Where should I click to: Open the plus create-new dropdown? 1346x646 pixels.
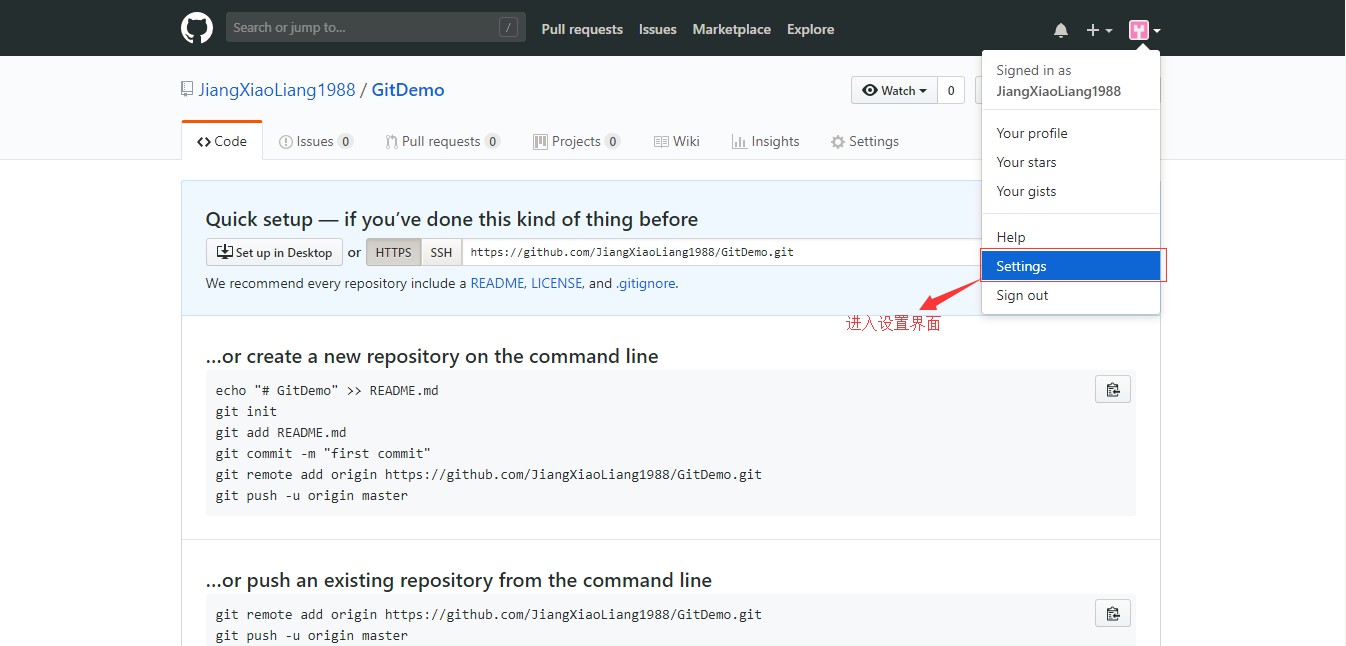1099,31
